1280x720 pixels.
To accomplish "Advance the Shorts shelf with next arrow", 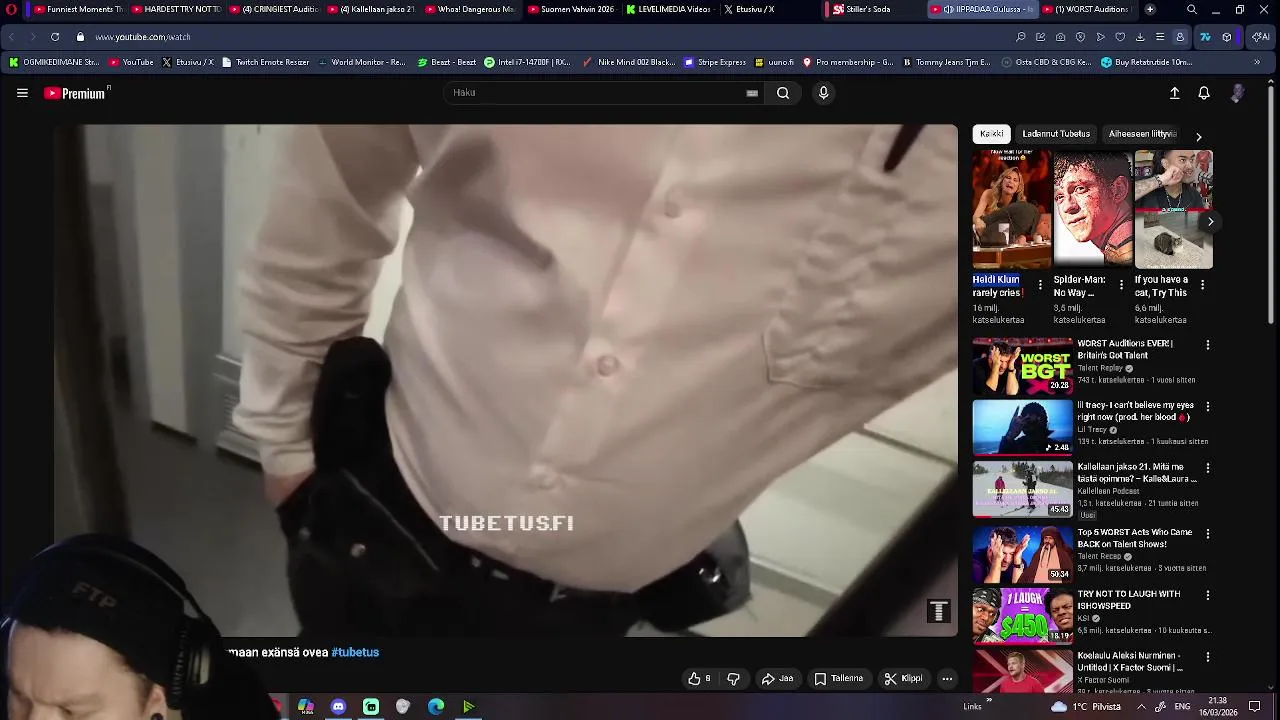I will coord(1210,222).
